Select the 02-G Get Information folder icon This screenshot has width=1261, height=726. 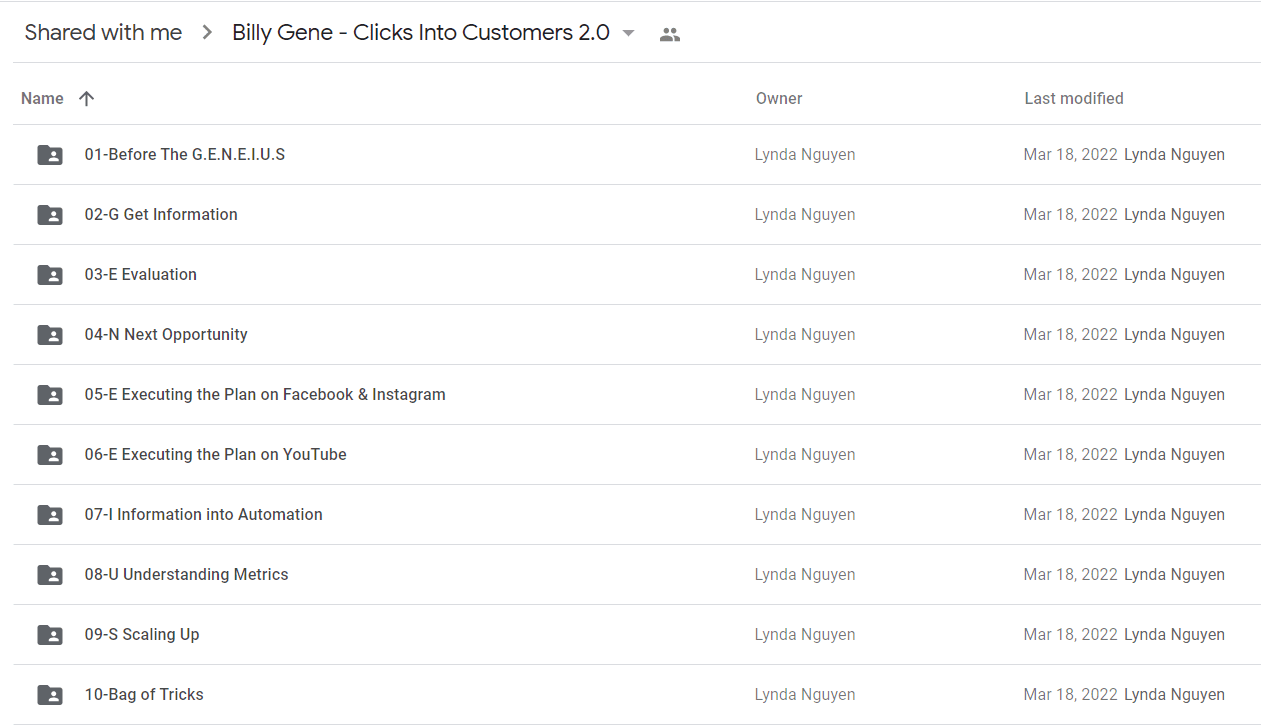pos(50,215)
